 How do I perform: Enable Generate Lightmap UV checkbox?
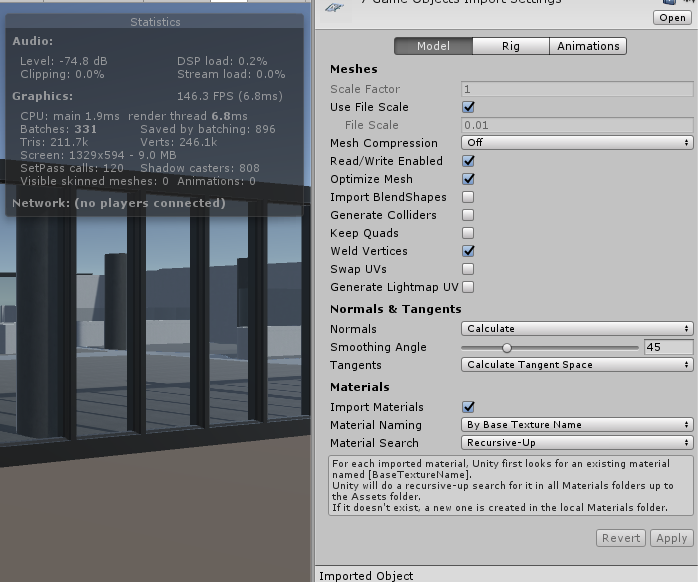pos(468,287)
